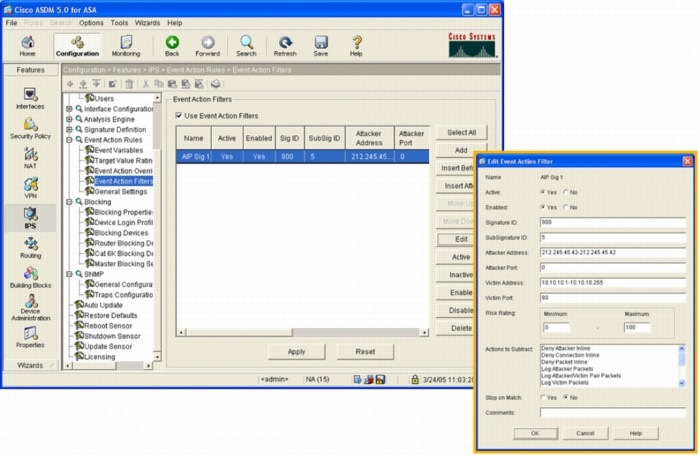Click the Refresh toolbar icon
Image resolution: width=700 pixels, height=455 pixels.
pos(285,46)
